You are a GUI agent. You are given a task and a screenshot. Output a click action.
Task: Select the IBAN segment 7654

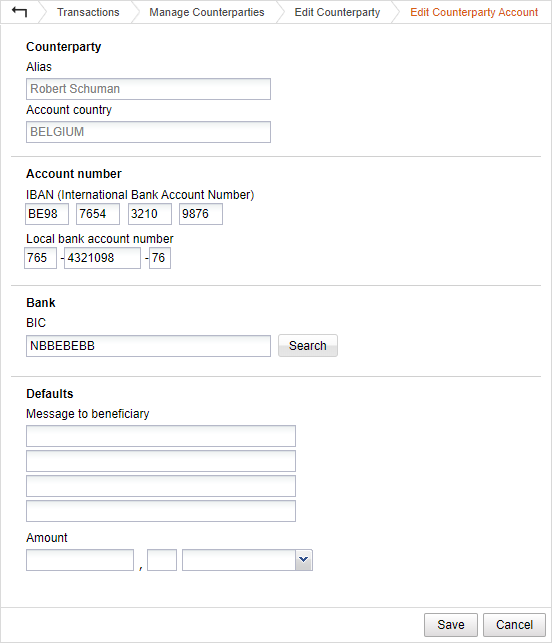click(x=98, y=214)
